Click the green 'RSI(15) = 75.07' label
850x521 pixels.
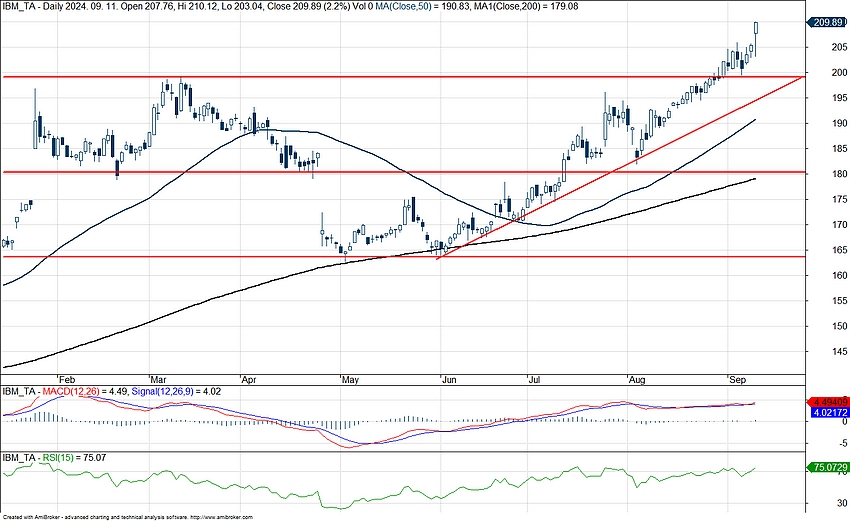pyautogui.click(x=74, y=458)
